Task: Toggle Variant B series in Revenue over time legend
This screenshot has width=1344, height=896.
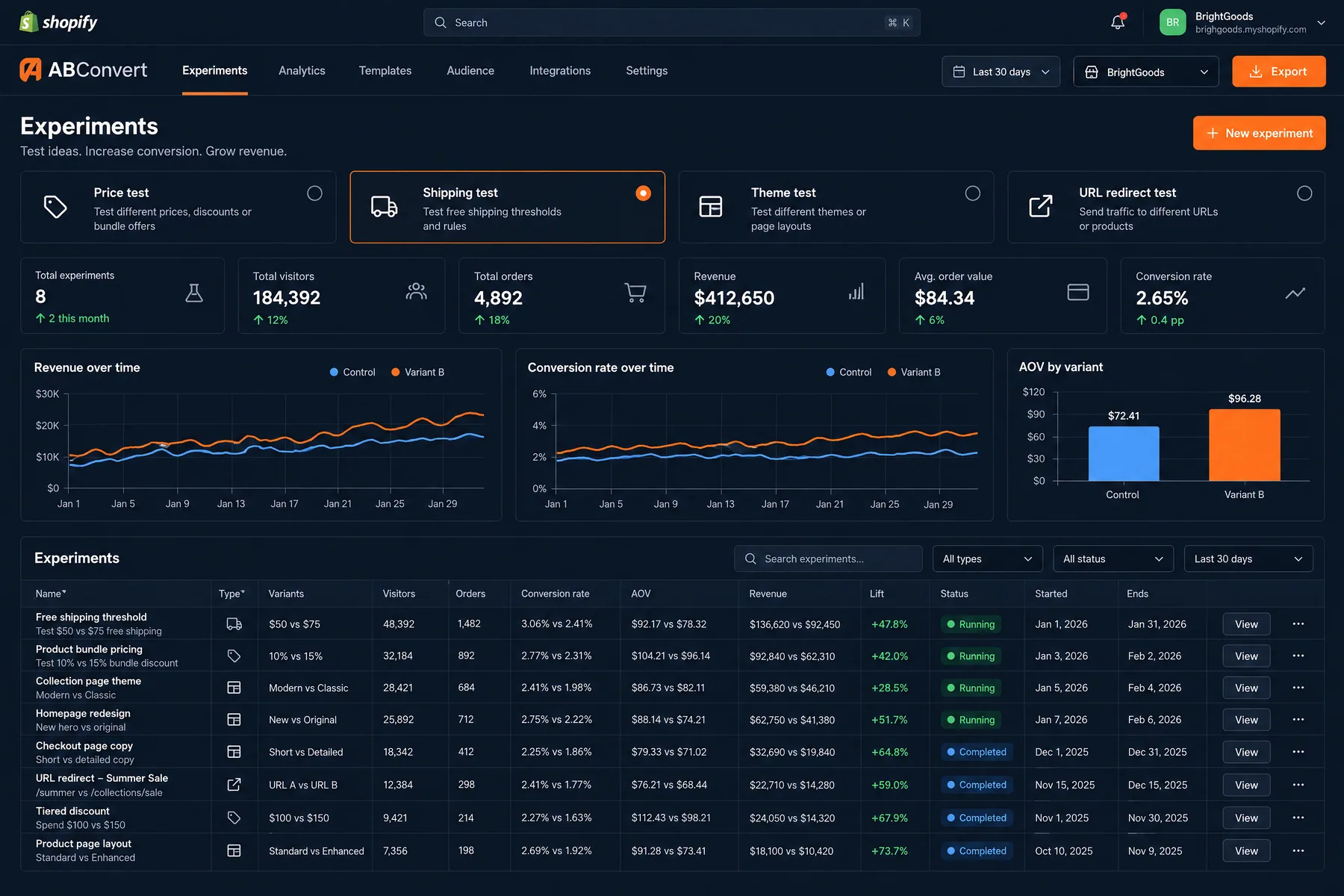Action: tap(417, 372)
